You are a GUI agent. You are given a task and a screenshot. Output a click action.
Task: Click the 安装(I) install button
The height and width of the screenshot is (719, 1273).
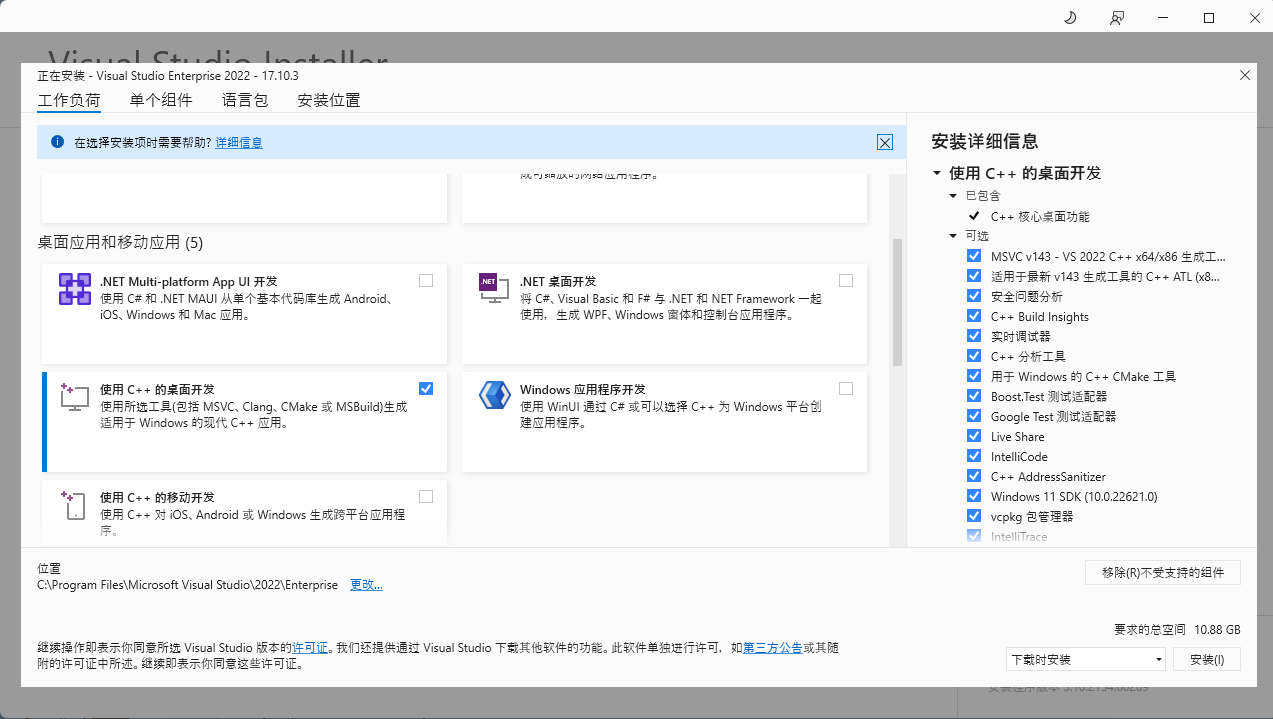1207,660
